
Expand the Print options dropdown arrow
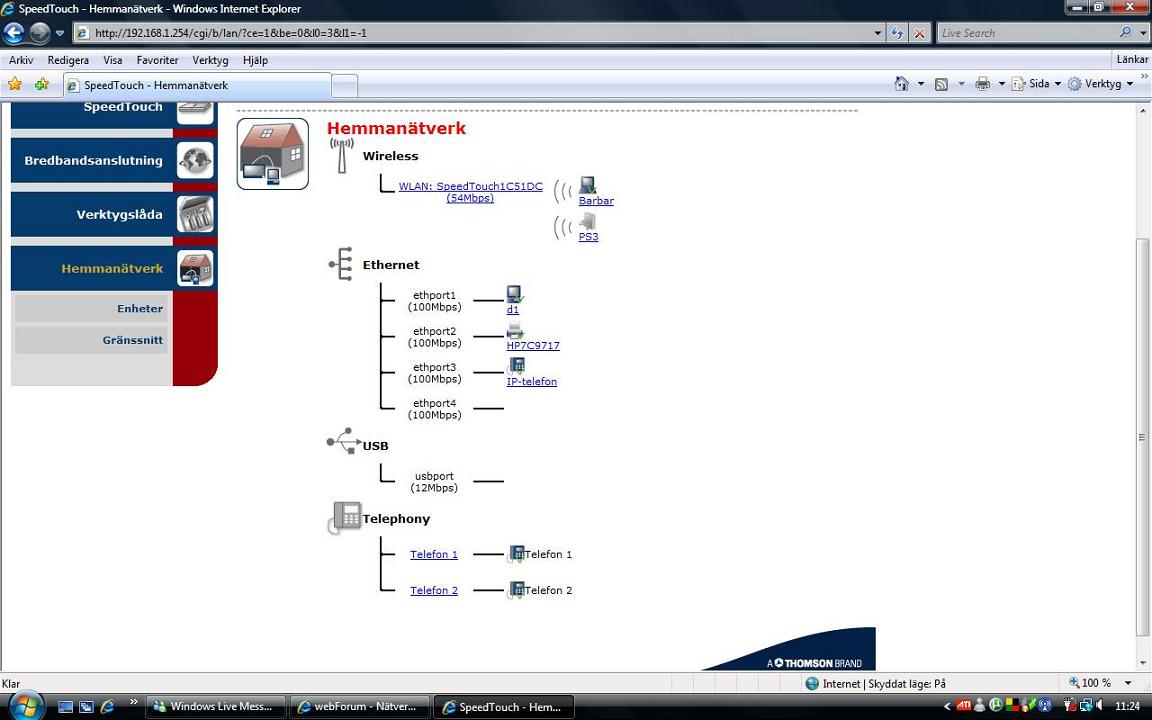tap(1001, 84)
